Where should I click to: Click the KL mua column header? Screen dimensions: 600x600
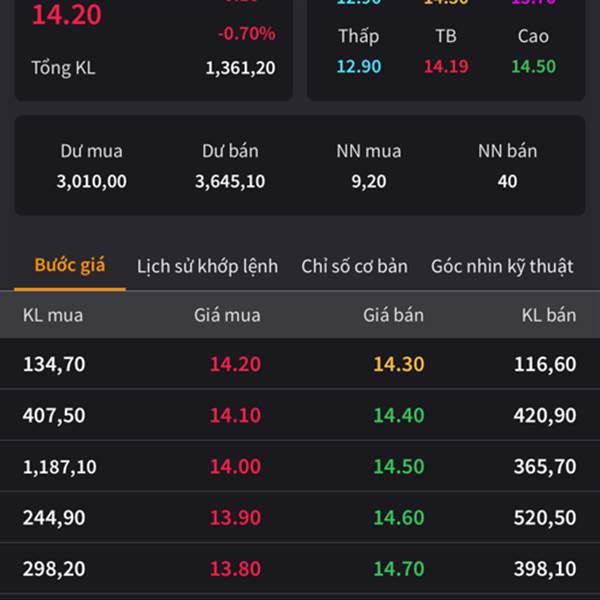pos(53,315)
